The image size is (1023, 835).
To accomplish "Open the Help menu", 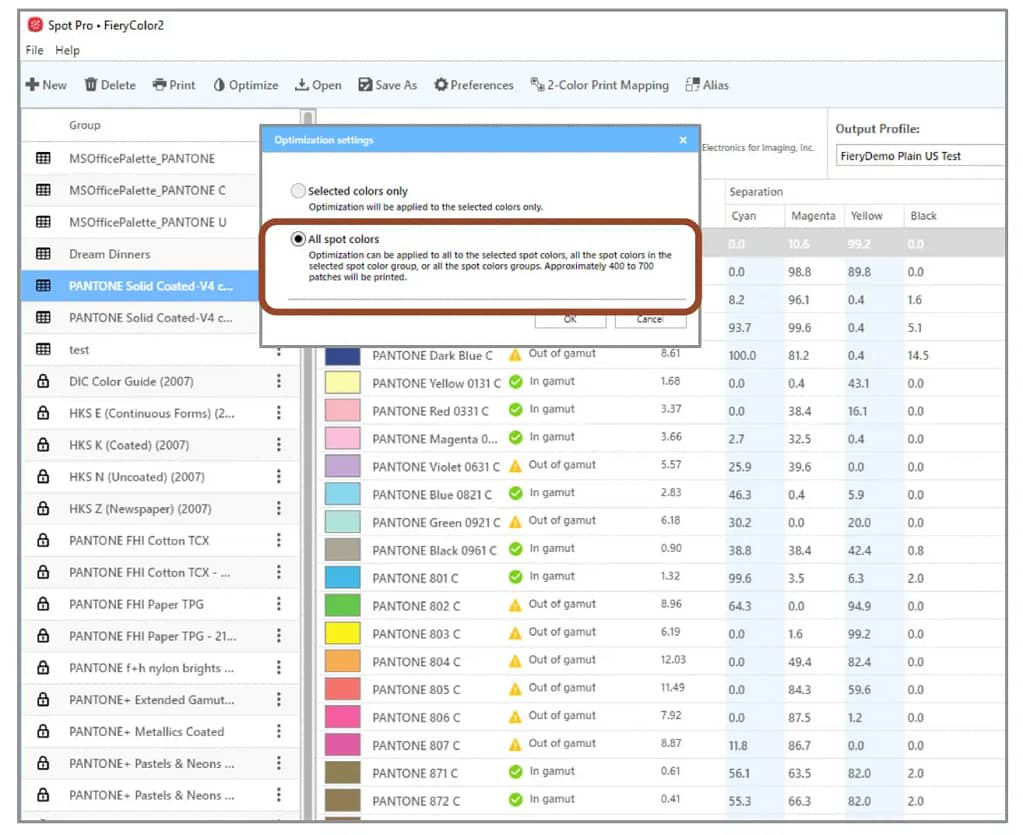I will coord(67,50).
